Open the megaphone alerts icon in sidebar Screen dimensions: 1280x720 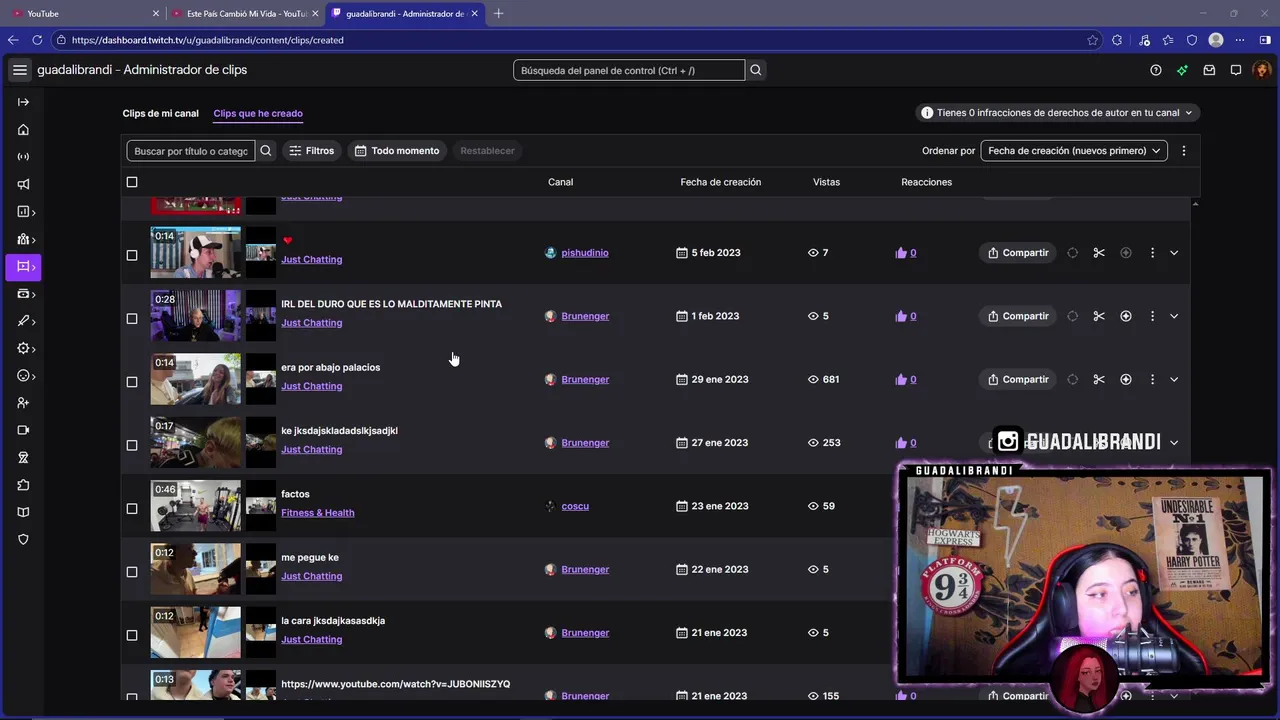23,184
